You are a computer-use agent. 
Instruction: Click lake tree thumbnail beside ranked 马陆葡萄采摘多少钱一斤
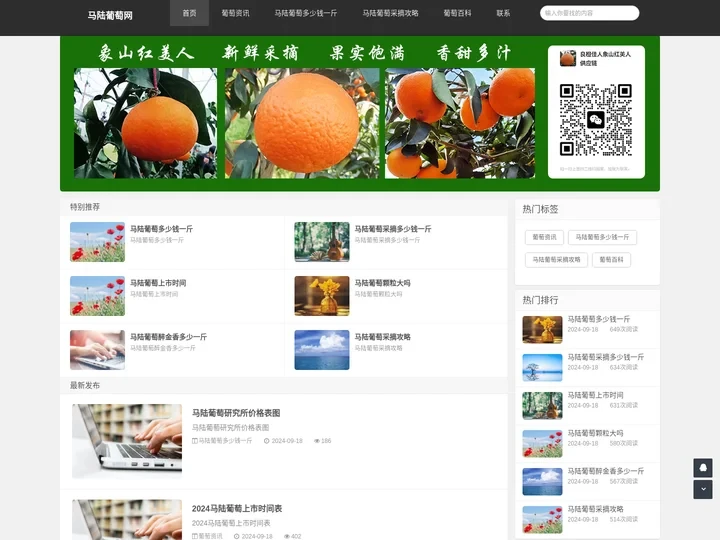tap(542, 368)
